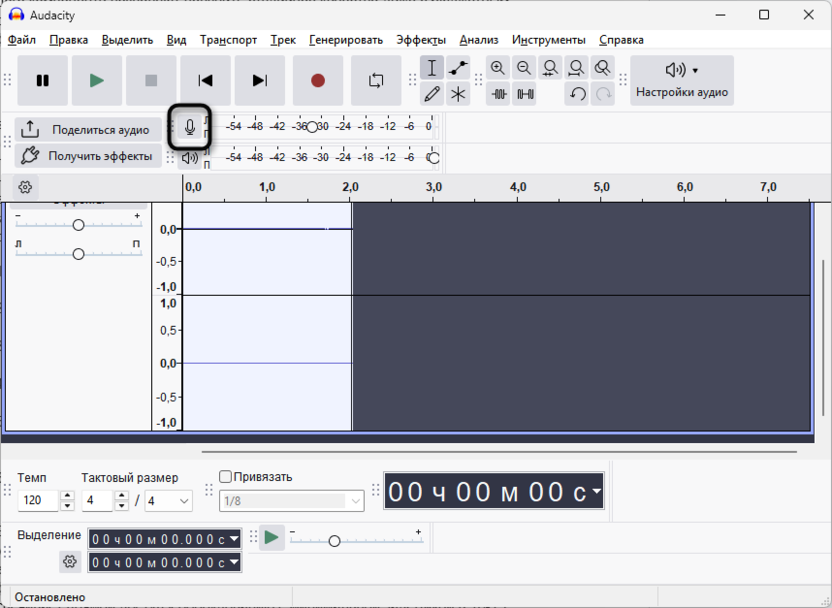Open the main time display format dropdown
The height and width of the screenshot is (608, 832).
[597, 492]
